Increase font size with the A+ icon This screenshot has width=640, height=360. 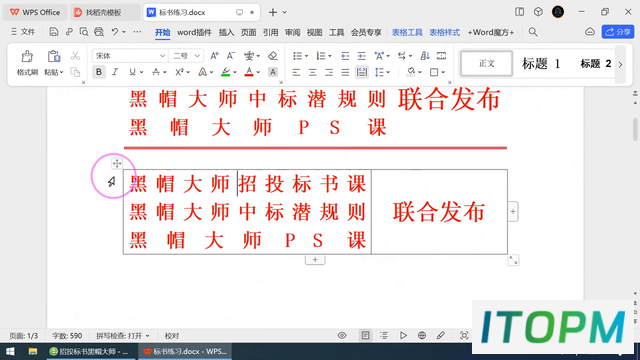[x=214, y=56]
